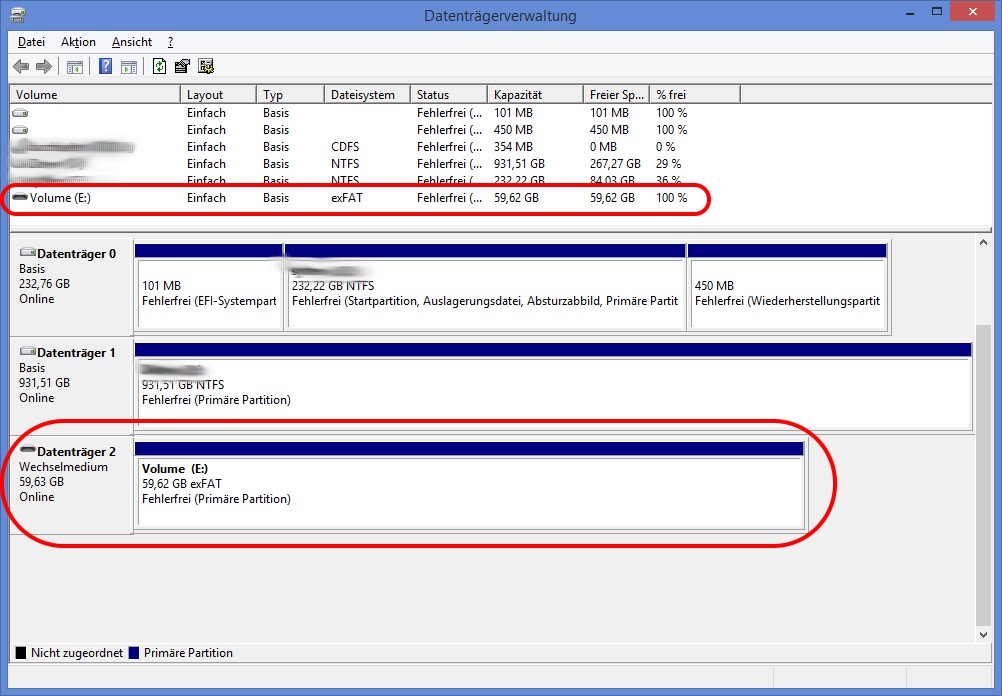The image size is (1002, 696).
Task: Select Volume (E:) row in volume list
Action: coord(61,198)
